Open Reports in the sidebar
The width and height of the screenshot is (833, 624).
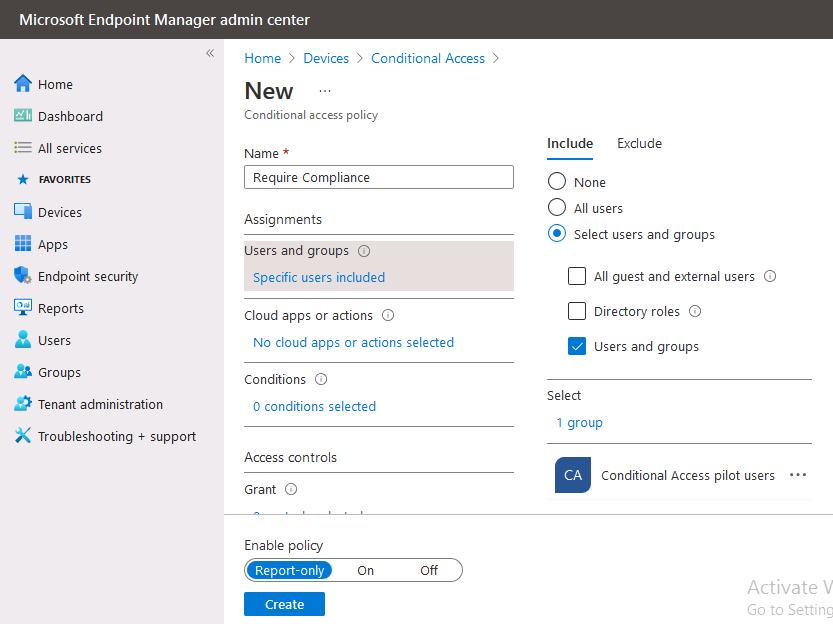pos(61,309)
